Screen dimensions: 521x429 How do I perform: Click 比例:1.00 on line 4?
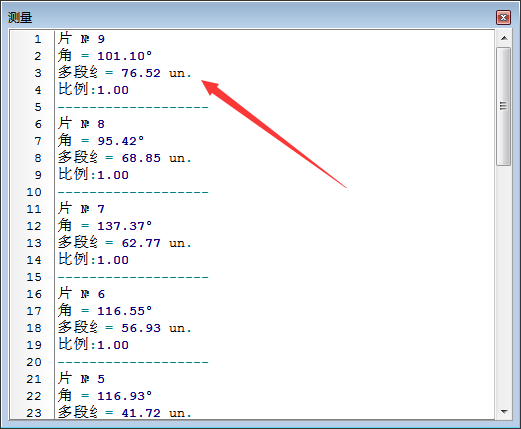click(x=93, y=90)
